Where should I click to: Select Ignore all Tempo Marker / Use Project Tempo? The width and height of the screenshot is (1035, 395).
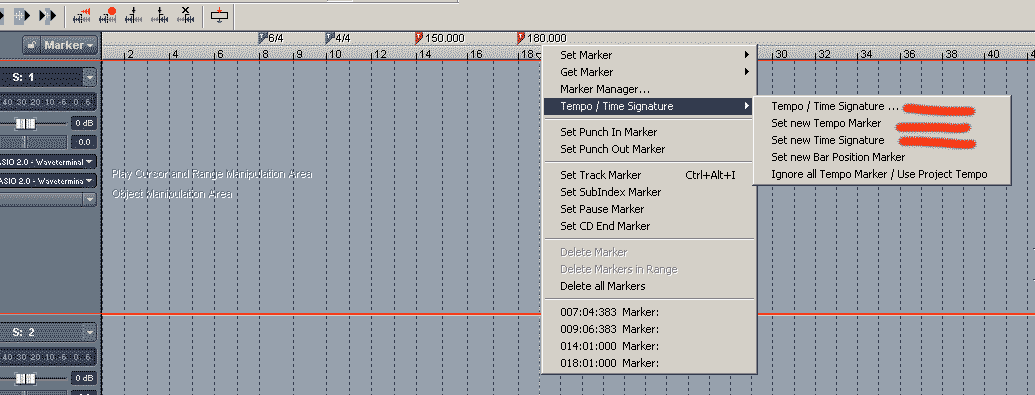[879, 174]
